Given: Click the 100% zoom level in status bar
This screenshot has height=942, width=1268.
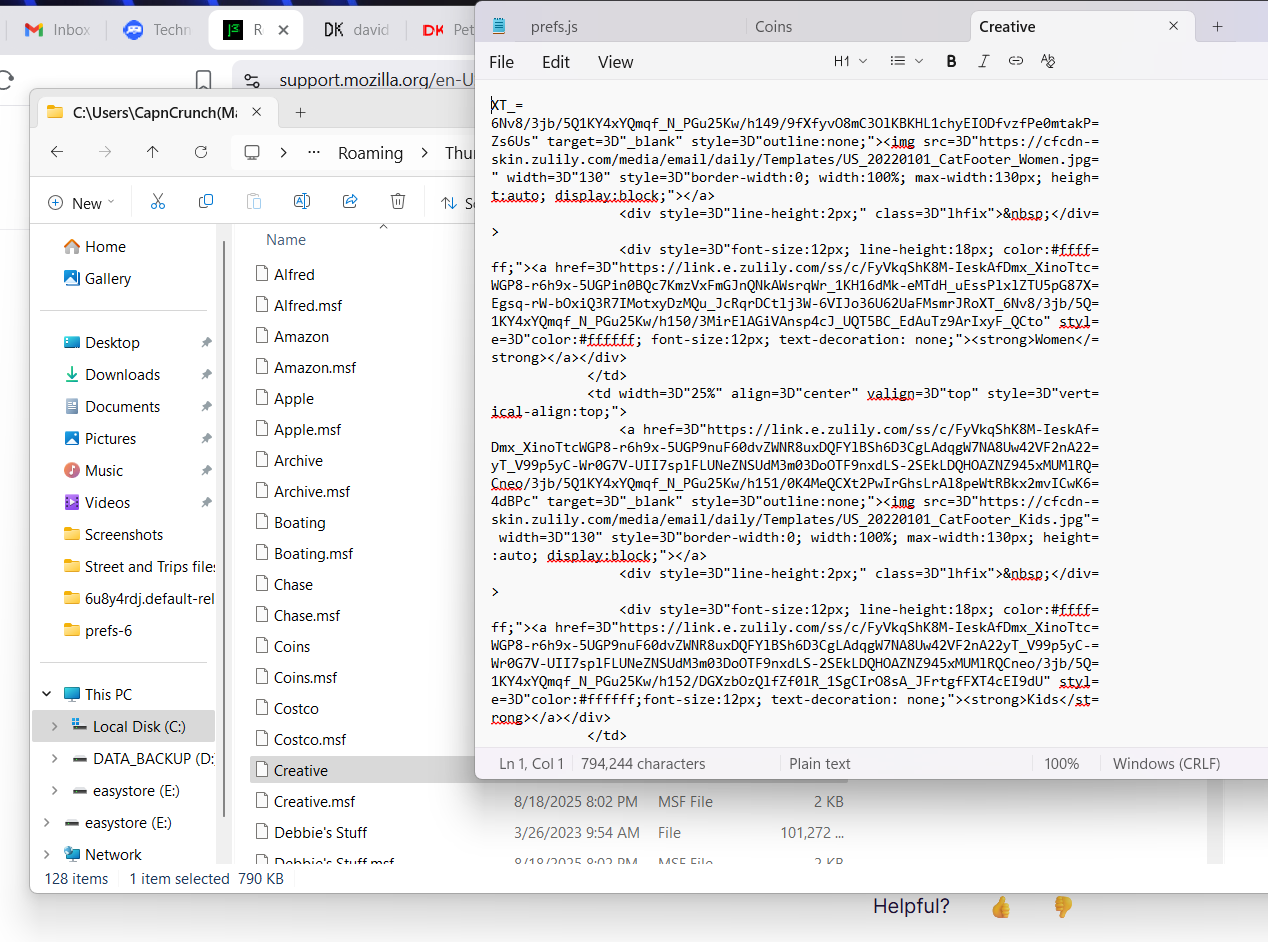Looking at the screenshot, I should 1061,764.
